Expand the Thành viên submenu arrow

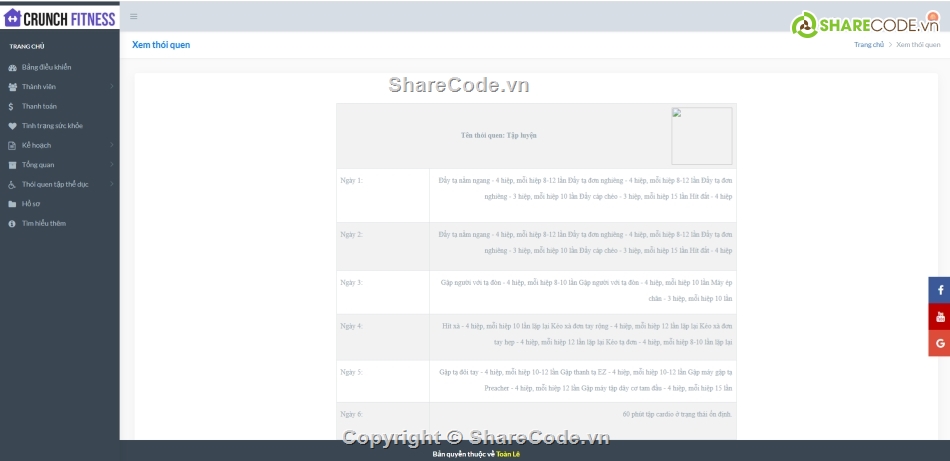[x=111, y=87]
